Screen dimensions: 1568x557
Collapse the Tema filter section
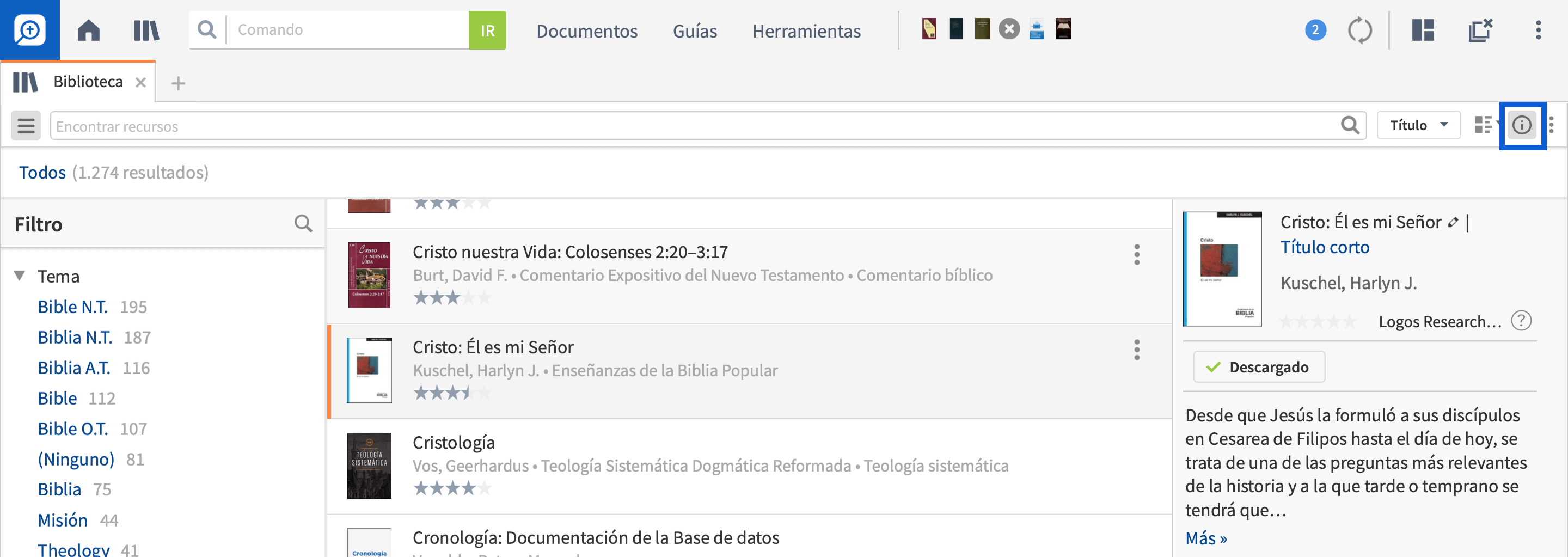tap(20, 276)
